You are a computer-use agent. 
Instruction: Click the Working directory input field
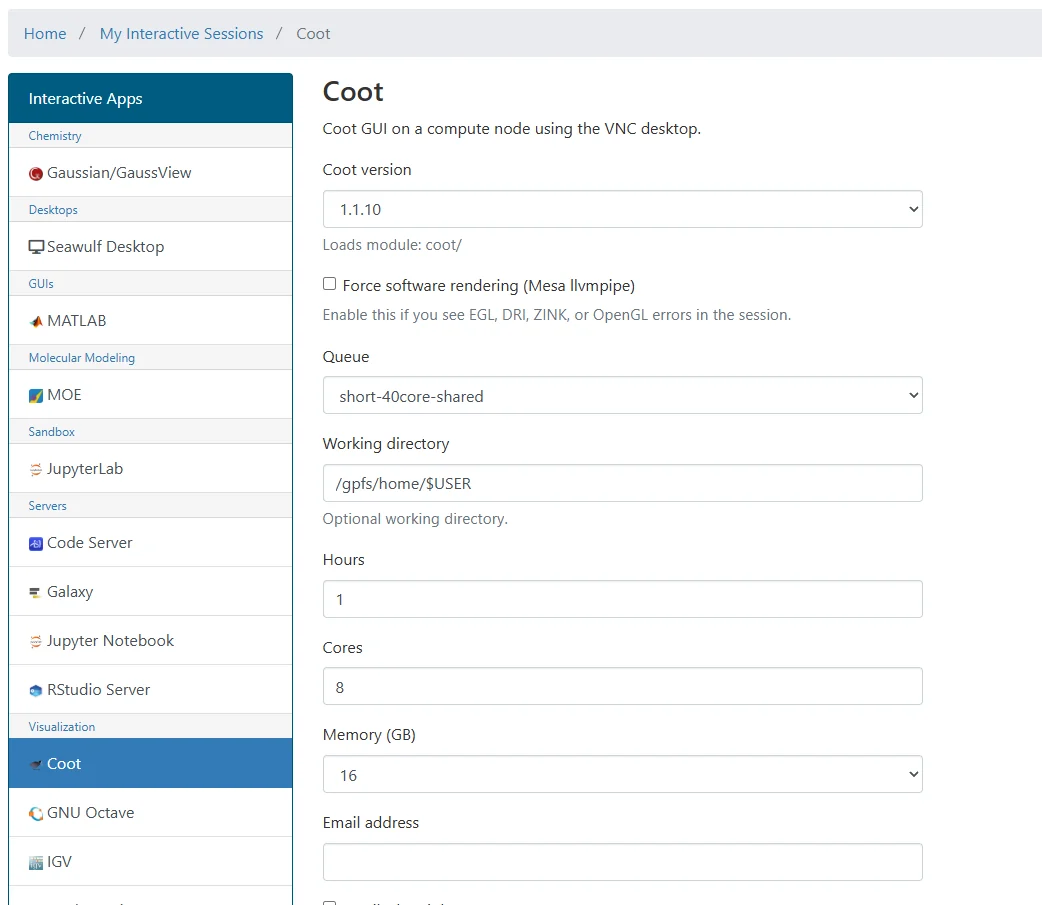pos(623,483)
